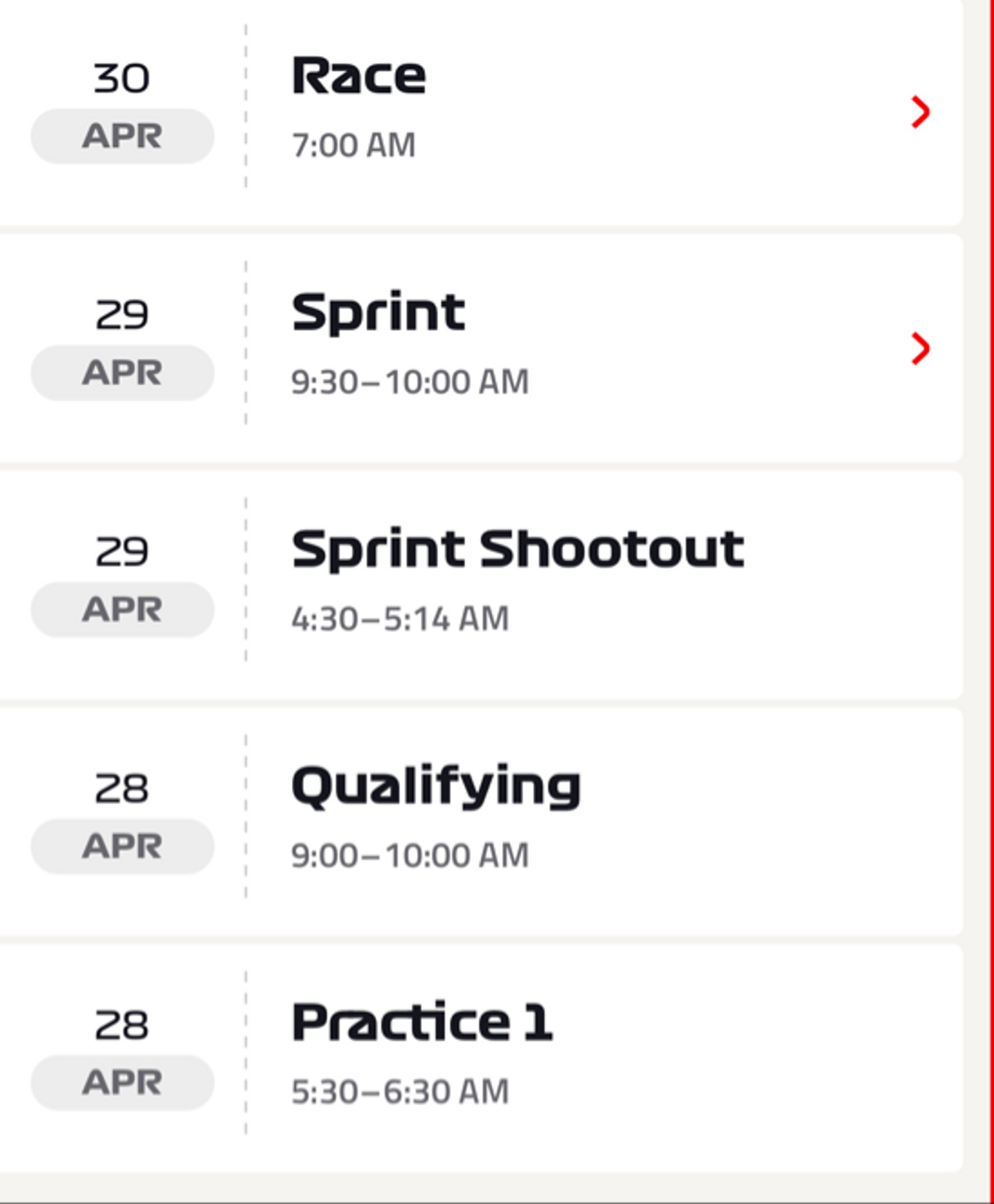Viewport: 994px width, 1204px height.
Task: Open the Qualifying session row
Action: pos(481,822)
